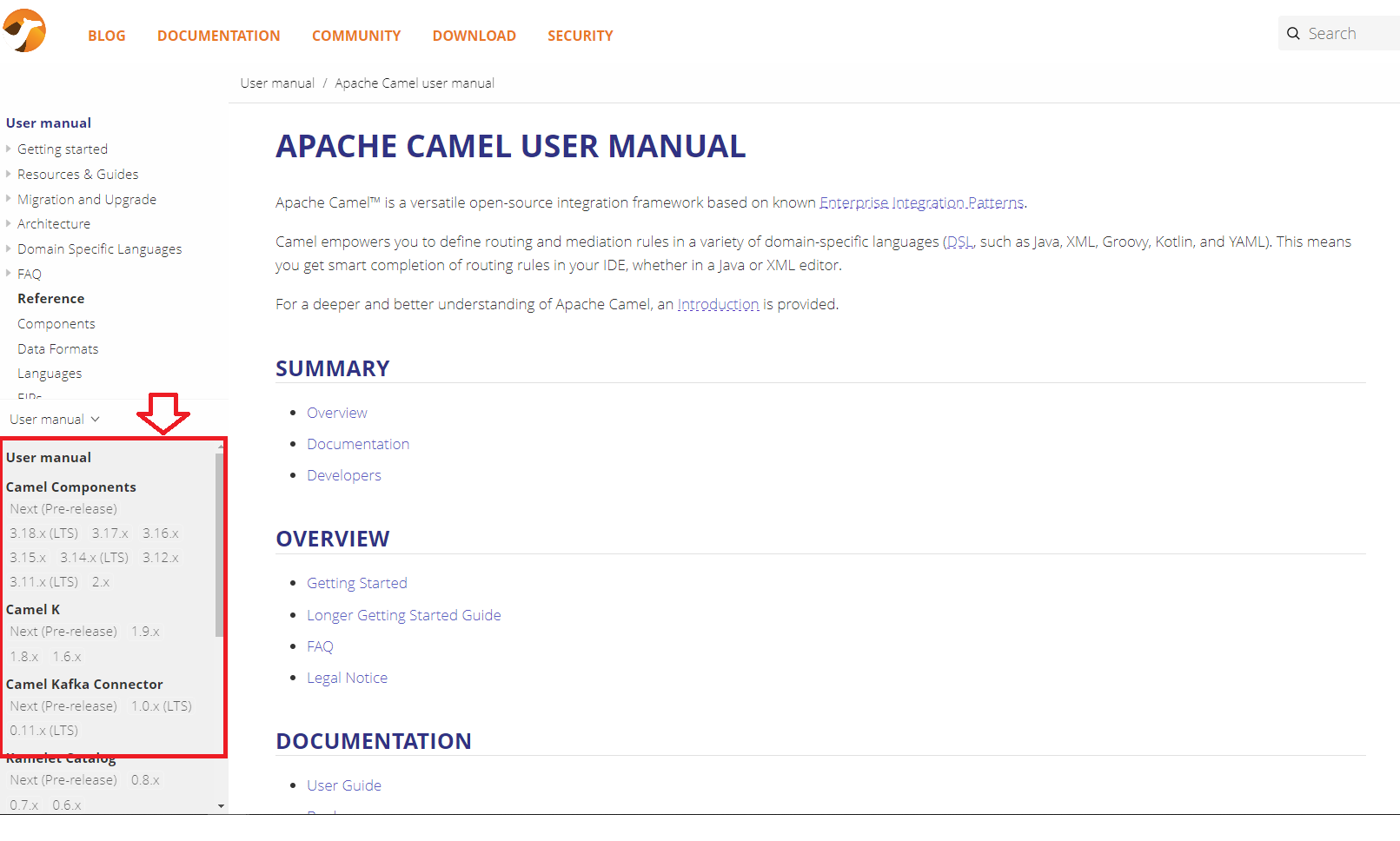Select Camel Components Next (Pre-release)
The image size is (1400, 841).
[63, 509]
